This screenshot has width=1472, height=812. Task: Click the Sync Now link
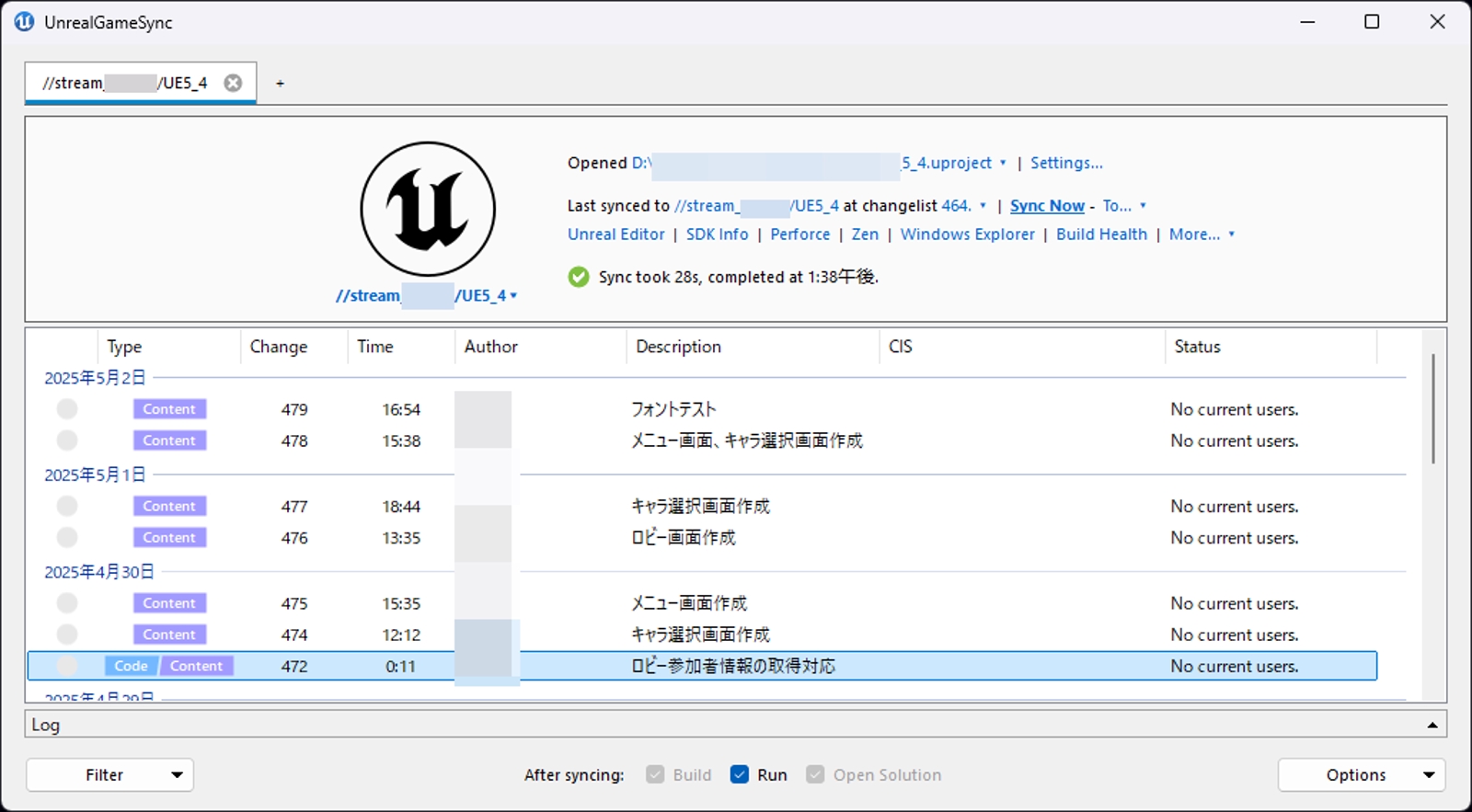click(x=1047, y=206)
